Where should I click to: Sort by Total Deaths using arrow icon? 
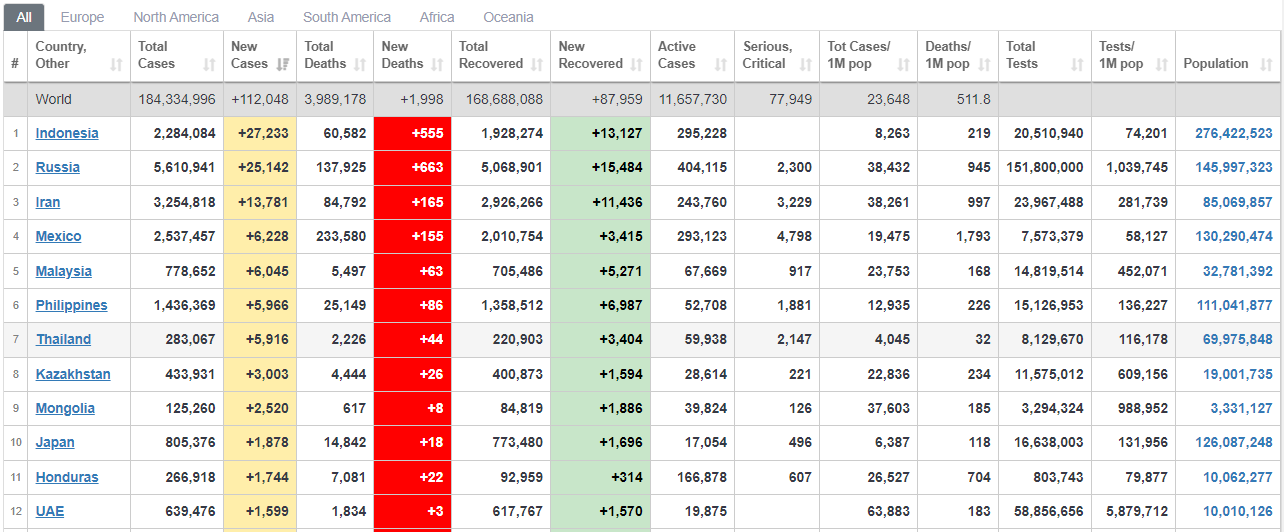pos(359,64)
